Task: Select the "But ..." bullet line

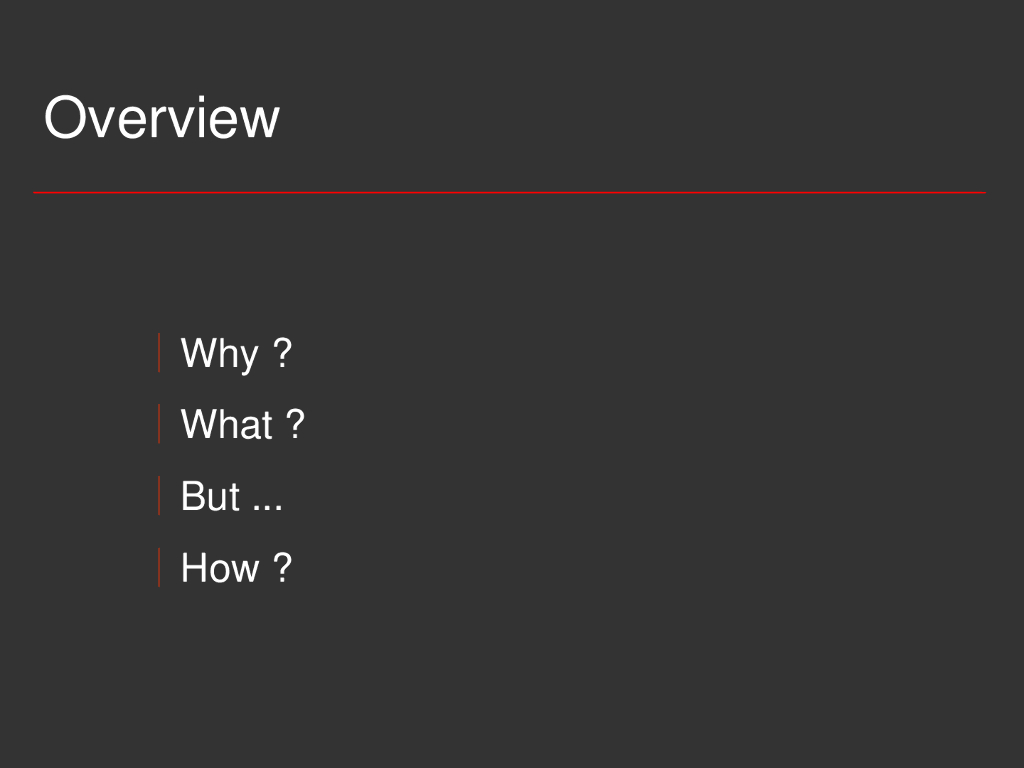Action: (231, 497)
